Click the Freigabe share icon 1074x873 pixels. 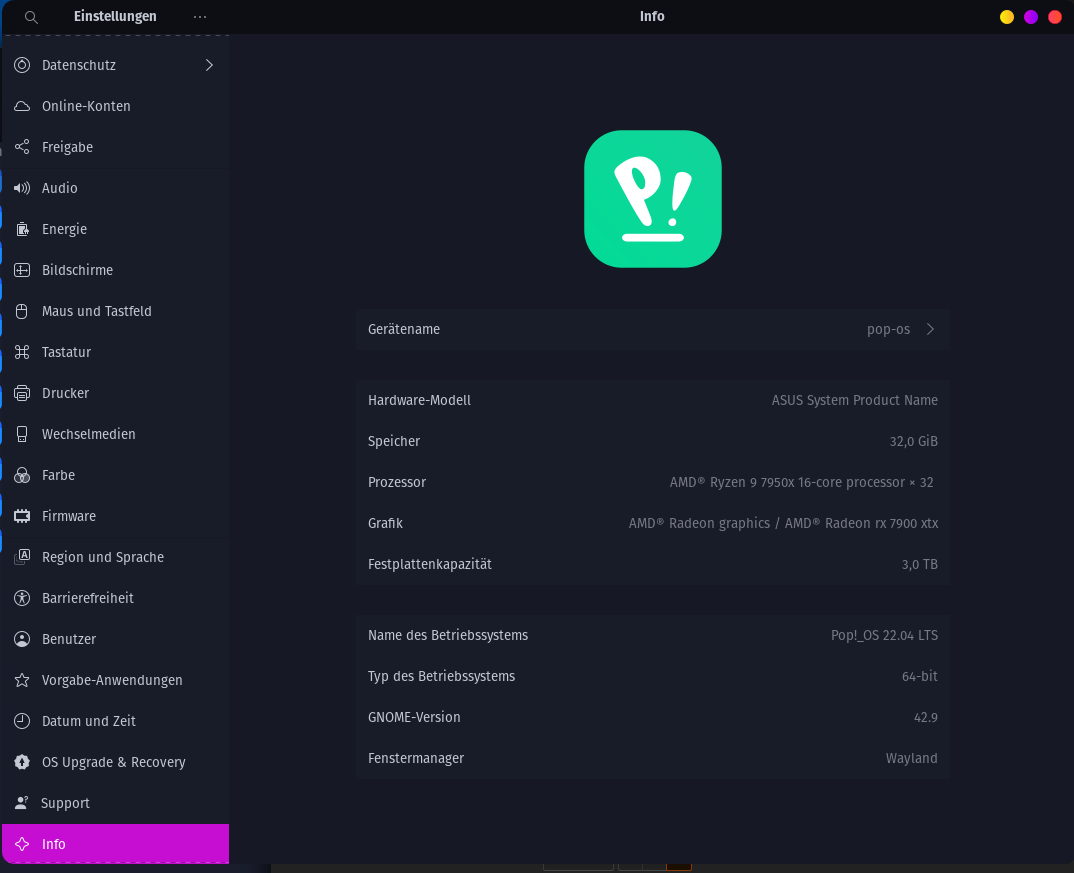pos(22,147)
